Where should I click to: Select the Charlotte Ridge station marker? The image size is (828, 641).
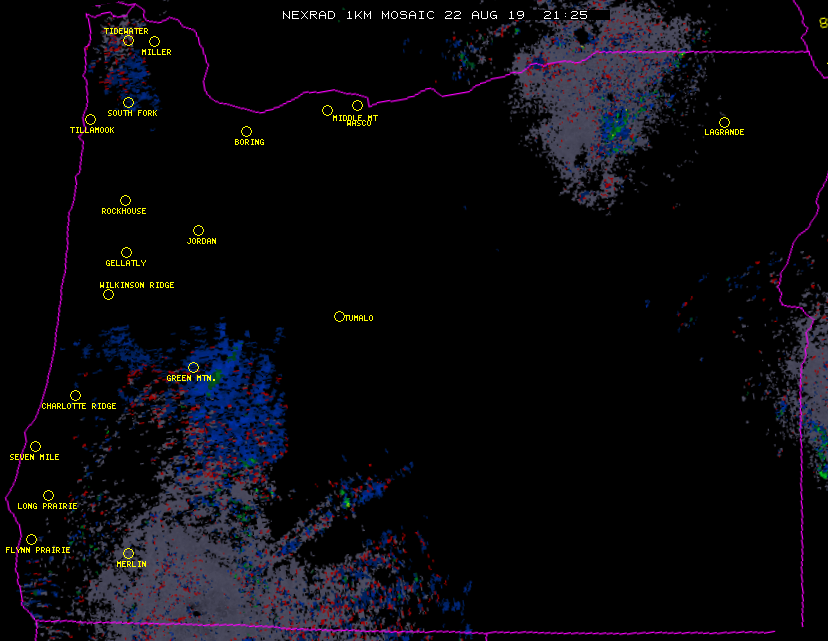75,396
